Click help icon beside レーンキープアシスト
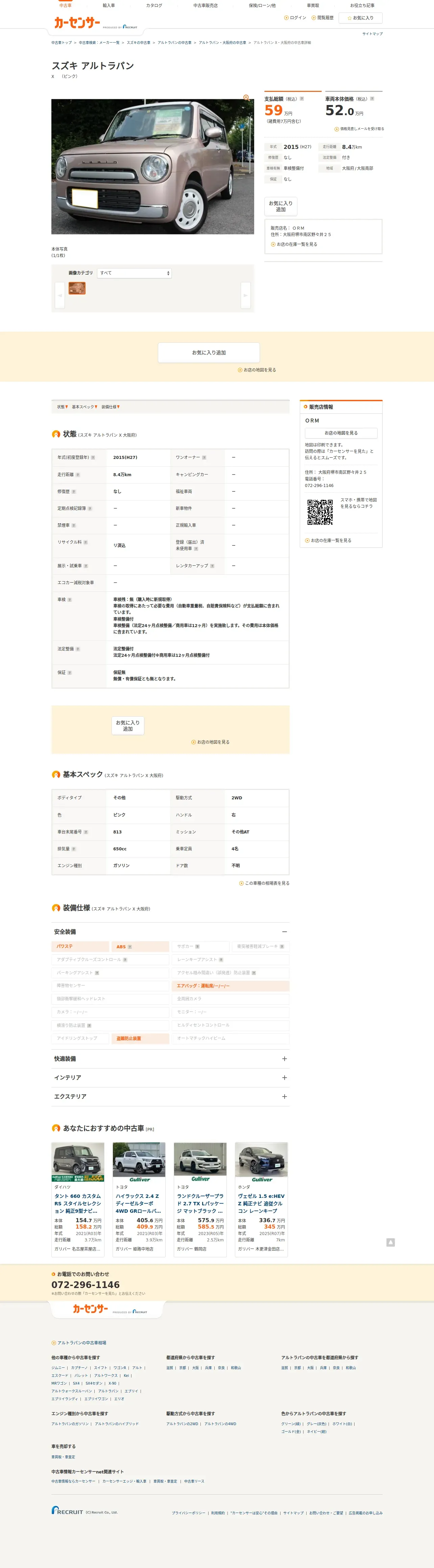This screenshot has width=434, height=1568. tap(221, 960)
